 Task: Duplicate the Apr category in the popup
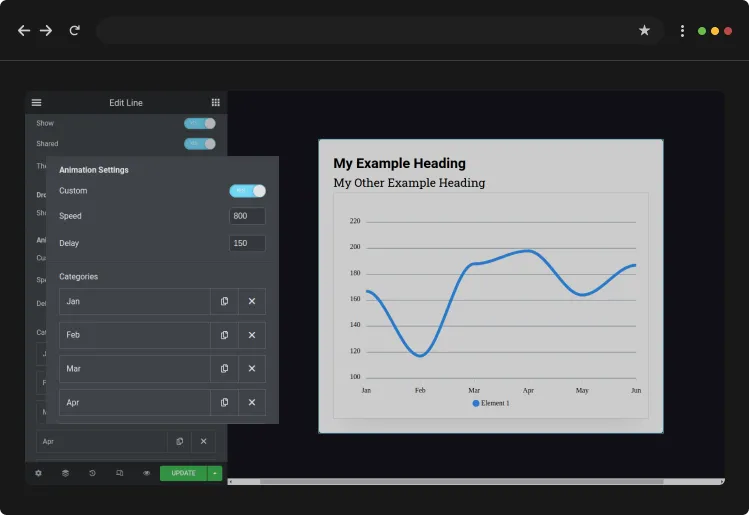click(x=224, y=403)
